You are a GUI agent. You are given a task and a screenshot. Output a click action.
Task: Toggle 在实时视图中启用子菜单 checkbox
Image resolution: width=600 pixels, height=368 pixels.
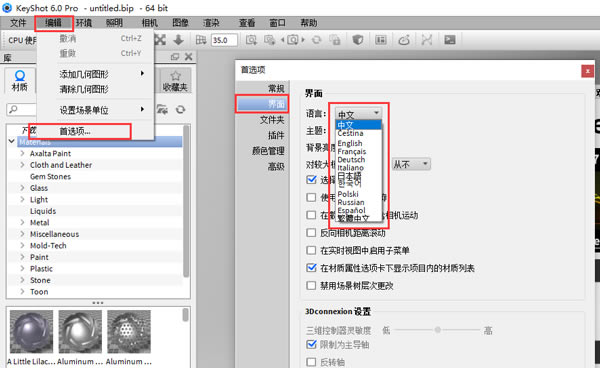[x=311, y=250]
